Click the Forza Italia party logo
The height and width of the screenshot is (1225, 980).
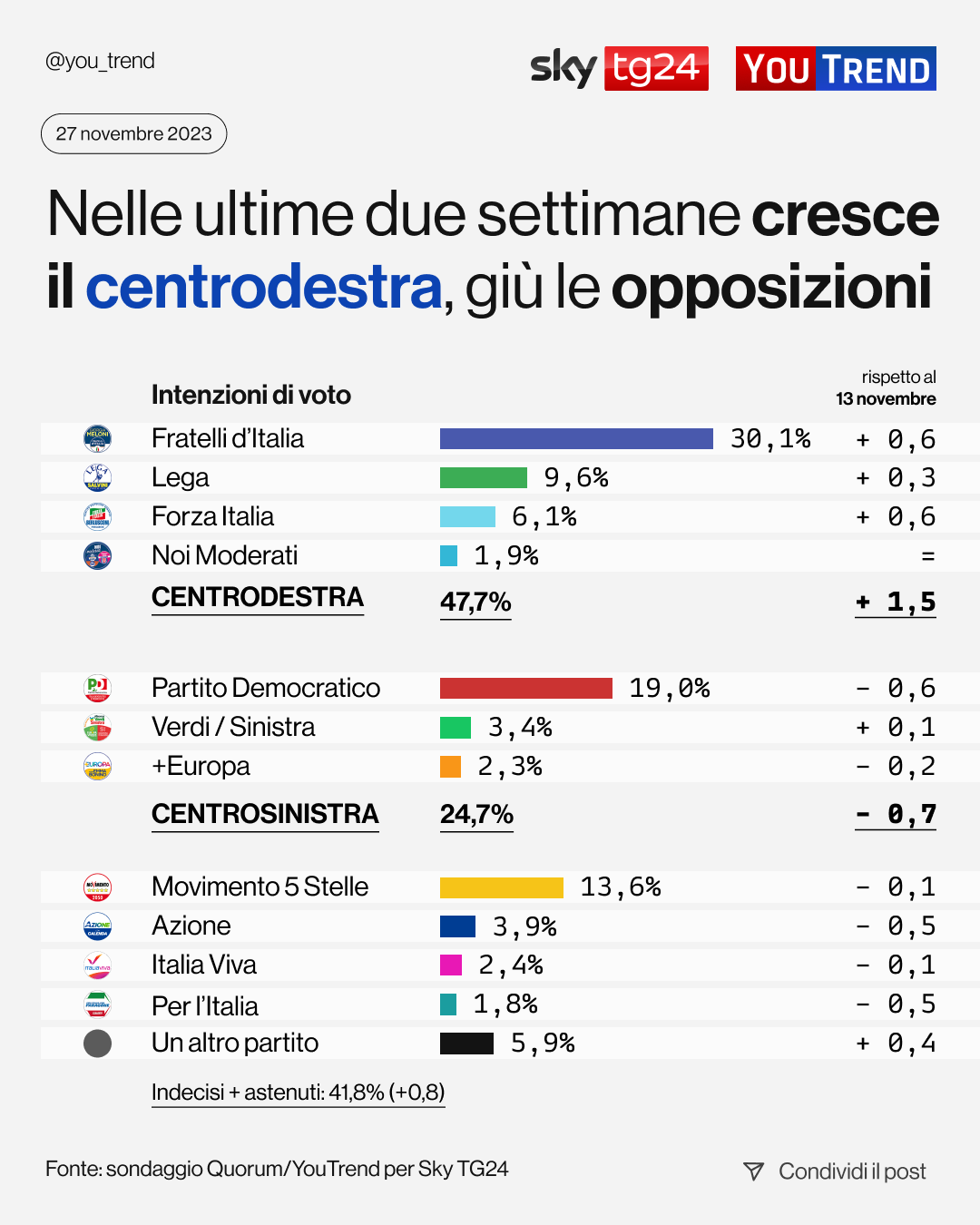coord(97,516)
